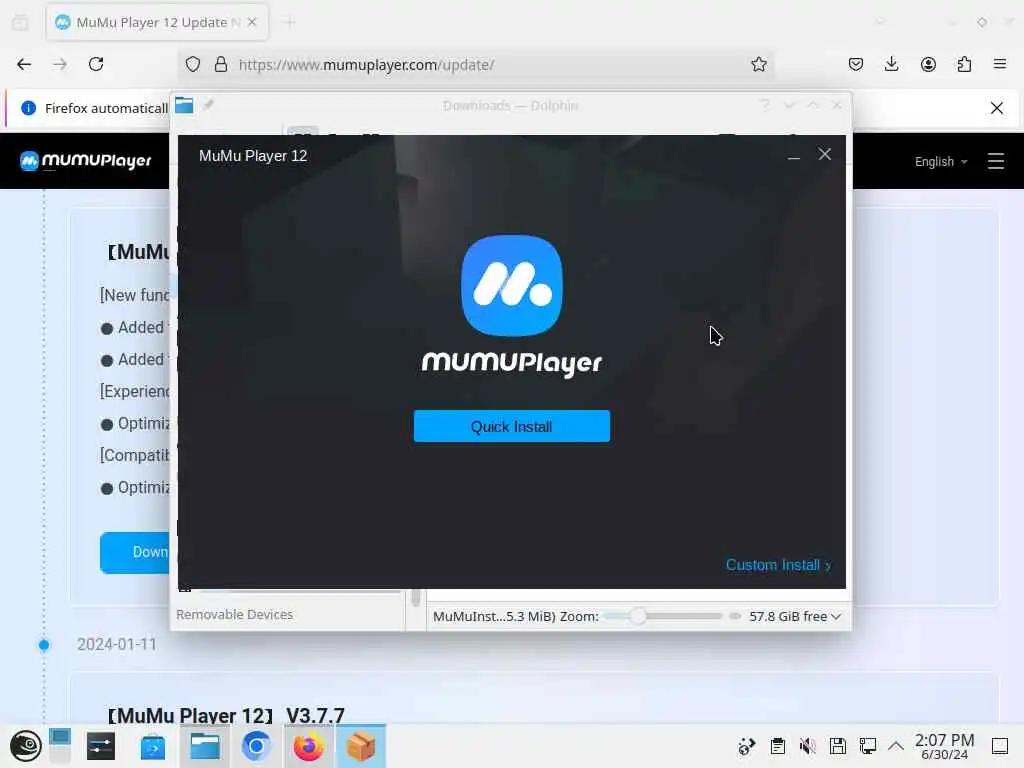Open the openSUSE application launcher
1024x768 pixels.
[25, 746]
